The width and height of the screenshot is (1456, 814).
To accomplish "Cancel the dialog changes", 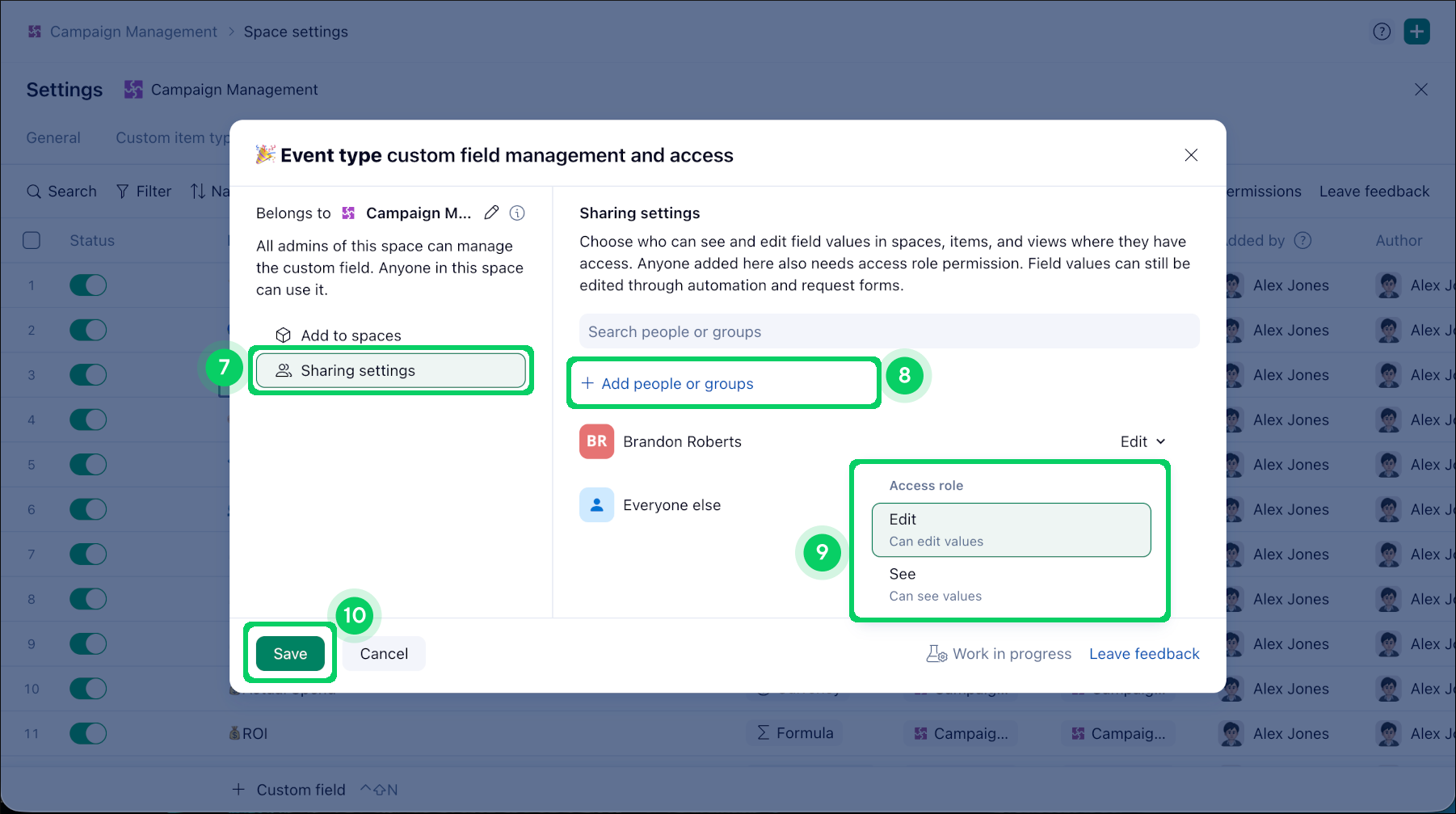I will click(384, 654).
